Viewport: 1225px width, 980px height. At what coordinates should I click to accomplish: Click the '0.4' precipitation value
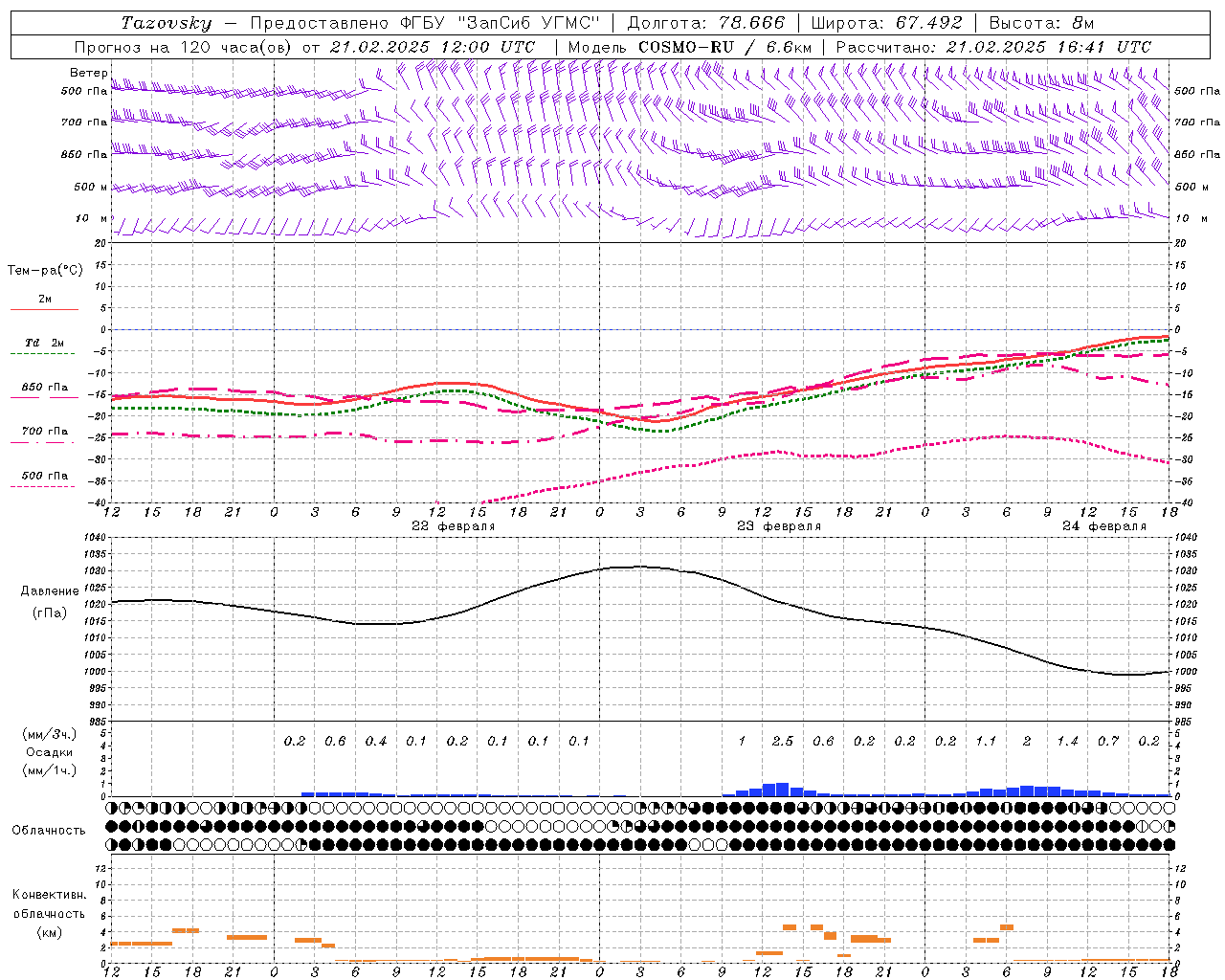(376, 741)
